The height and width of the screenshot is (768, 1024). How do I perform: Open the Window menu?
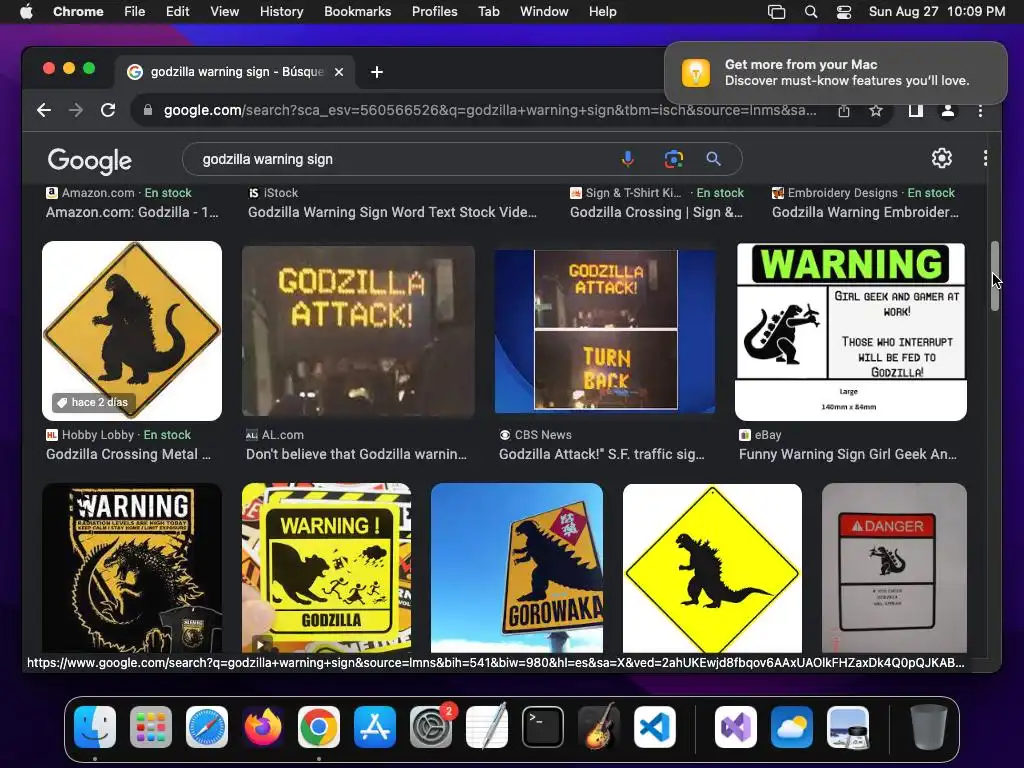[544, 12]
